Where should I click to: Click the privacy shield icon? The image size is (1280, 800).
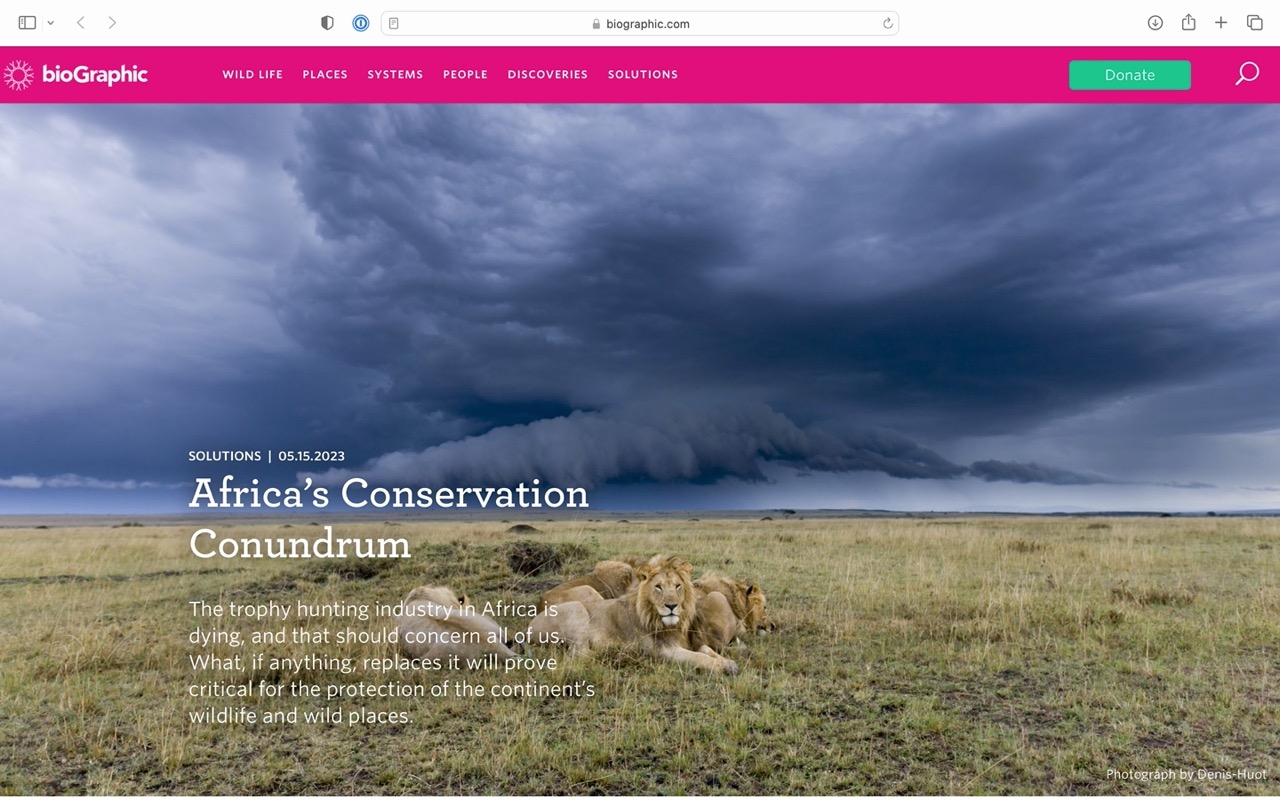(327, 23)
